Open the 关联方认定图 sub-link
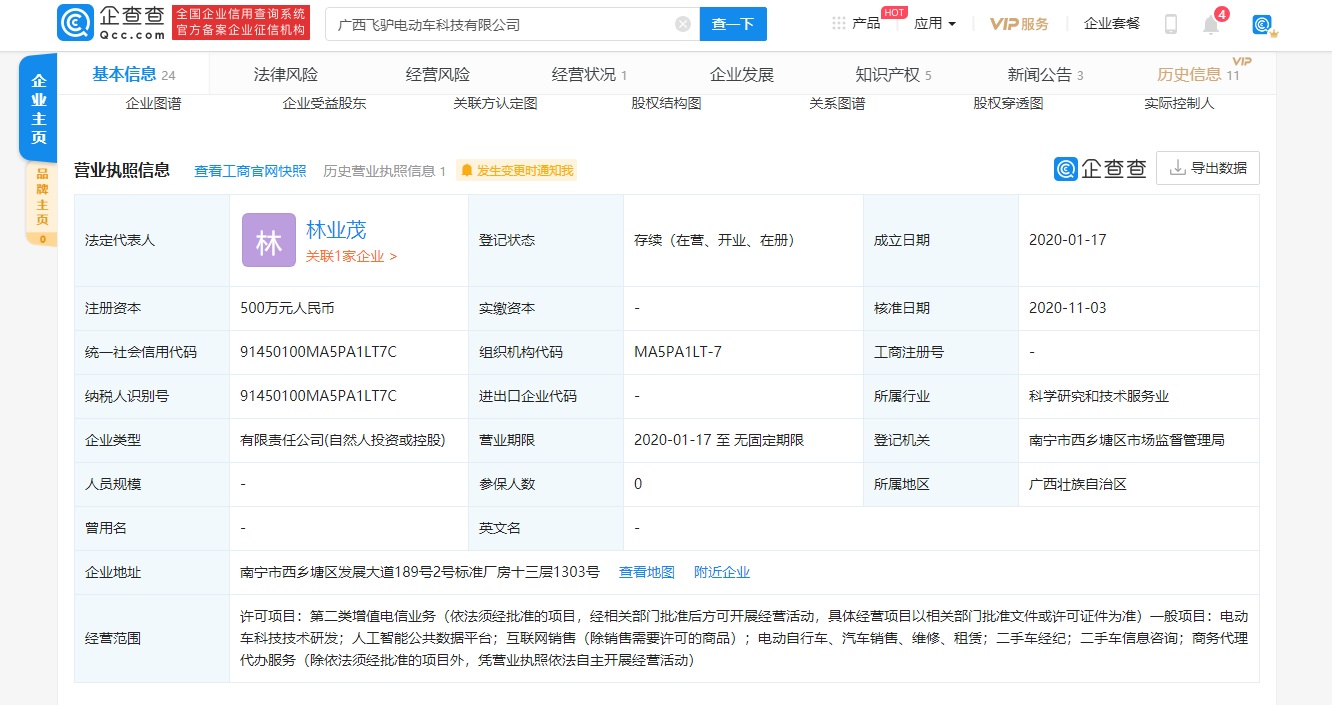Screen dimensions: 1332x705 [495, 103]
